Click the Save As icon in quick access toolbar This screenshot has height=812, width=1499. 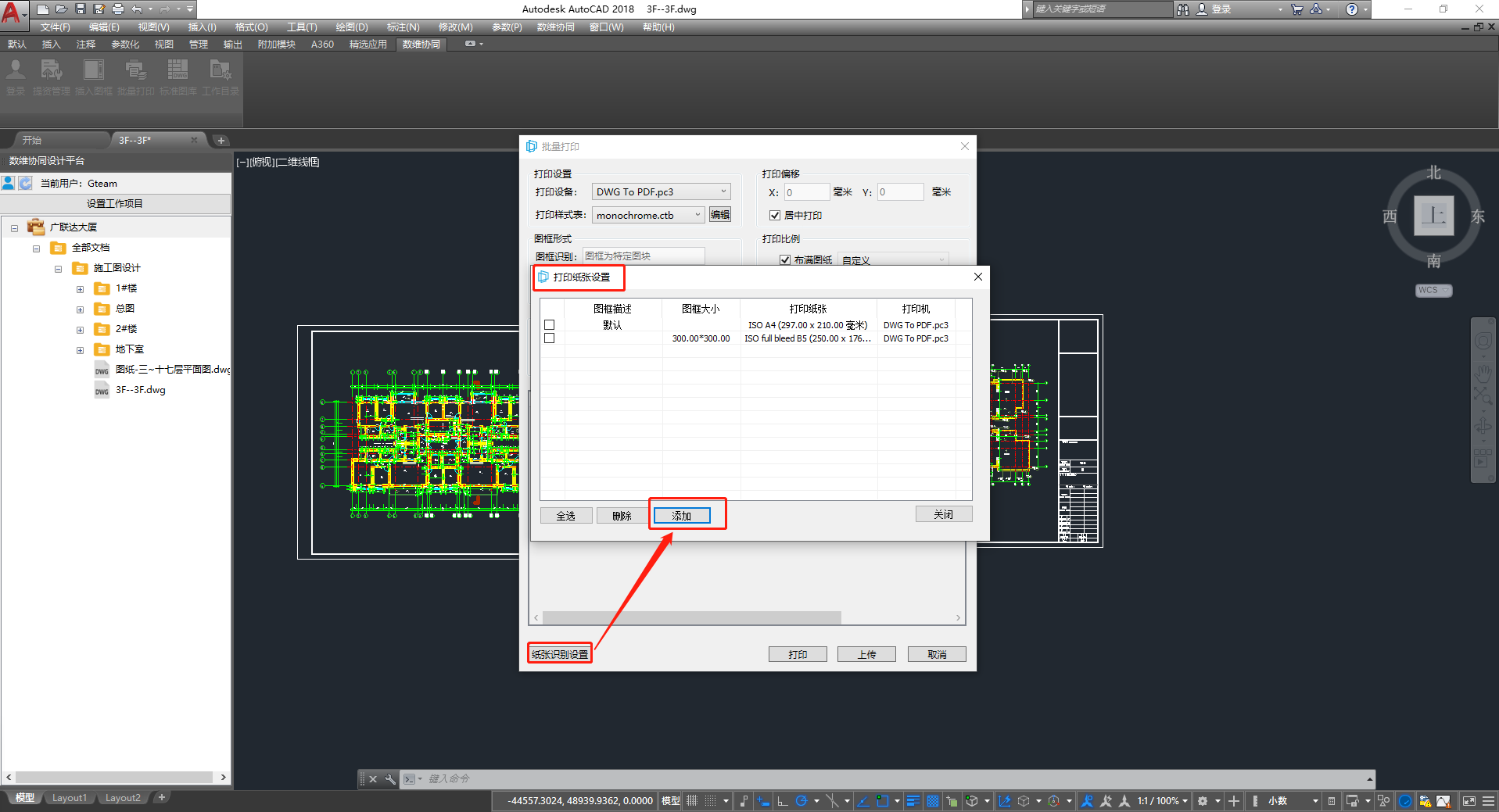[x=99, y=9]
